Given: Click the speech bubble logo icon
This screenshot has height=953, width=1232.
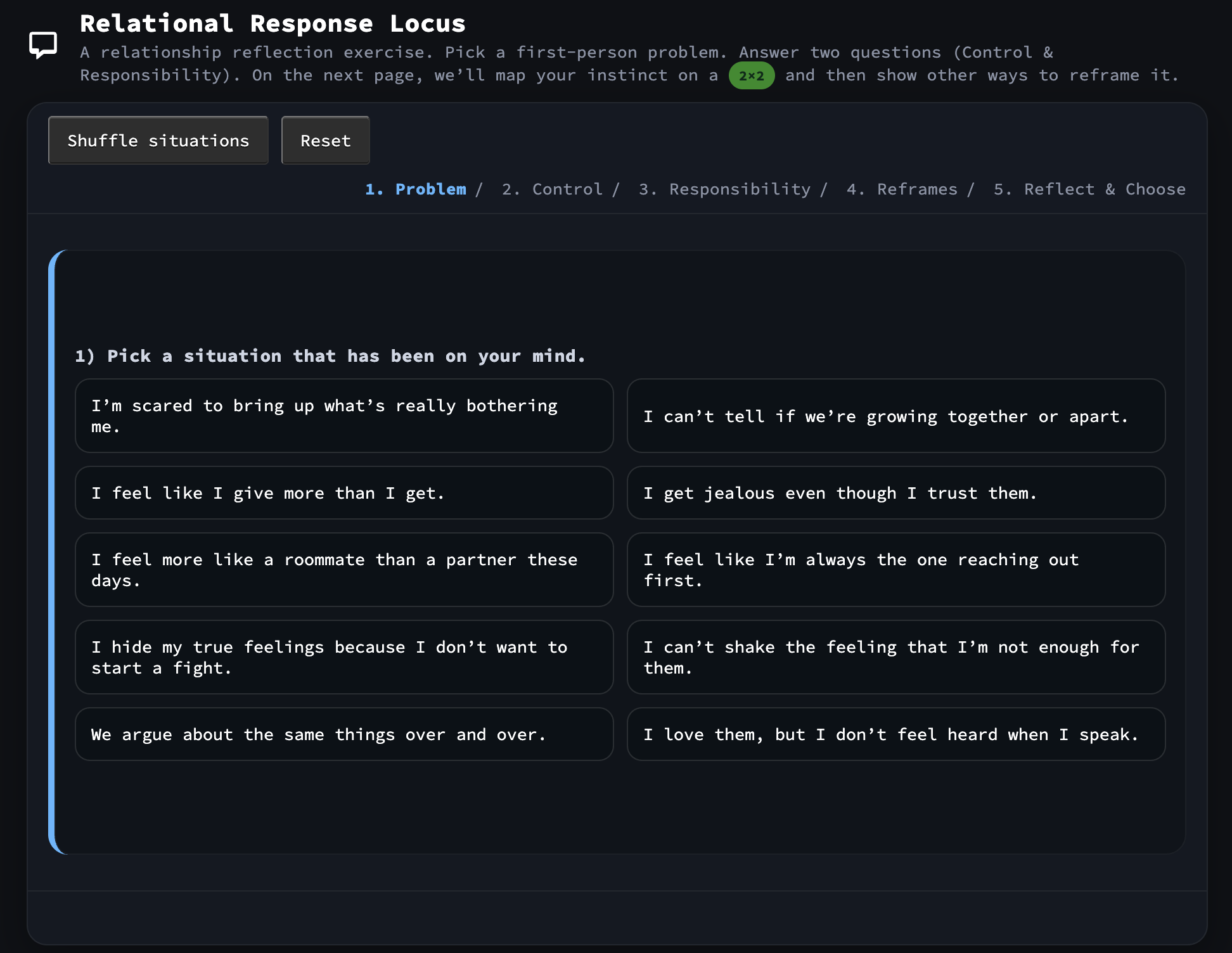Looking at the screenshot, I should 43,45.
